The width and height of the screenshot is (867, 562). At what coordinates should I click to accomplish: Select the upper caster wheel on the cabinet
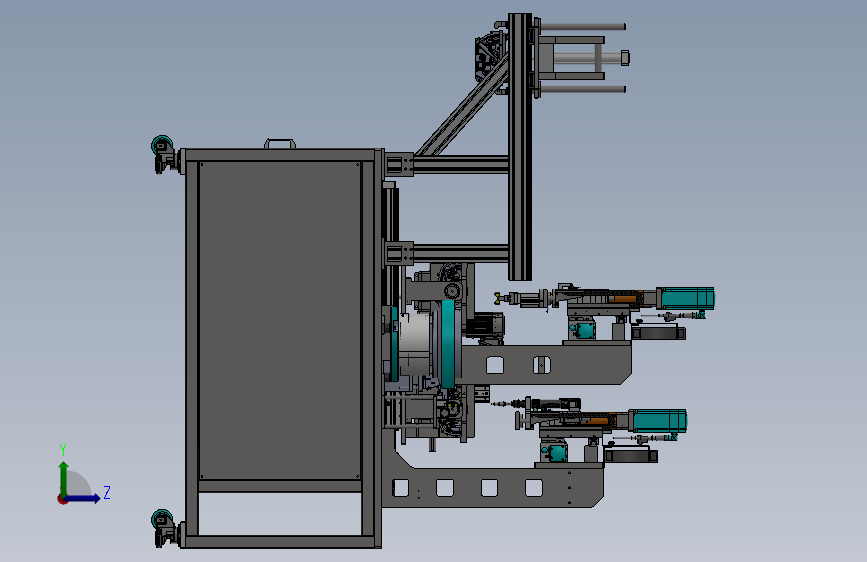[161, 145]
